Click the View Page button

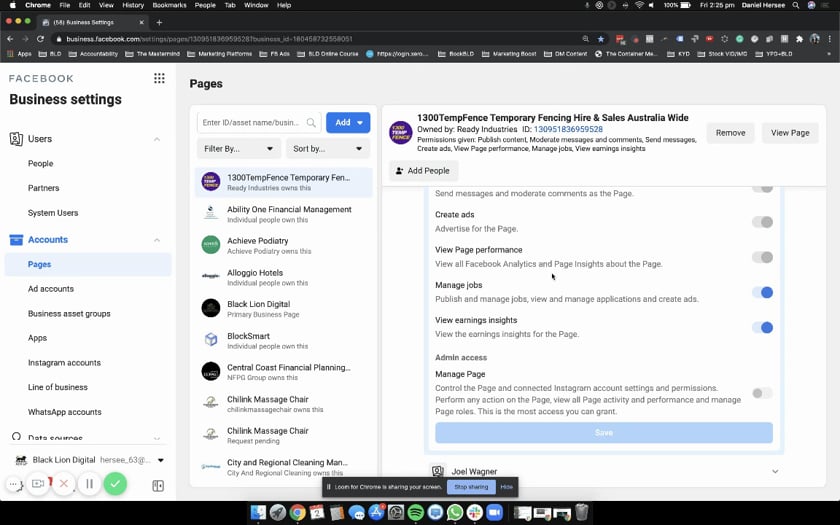coord(790,133)
